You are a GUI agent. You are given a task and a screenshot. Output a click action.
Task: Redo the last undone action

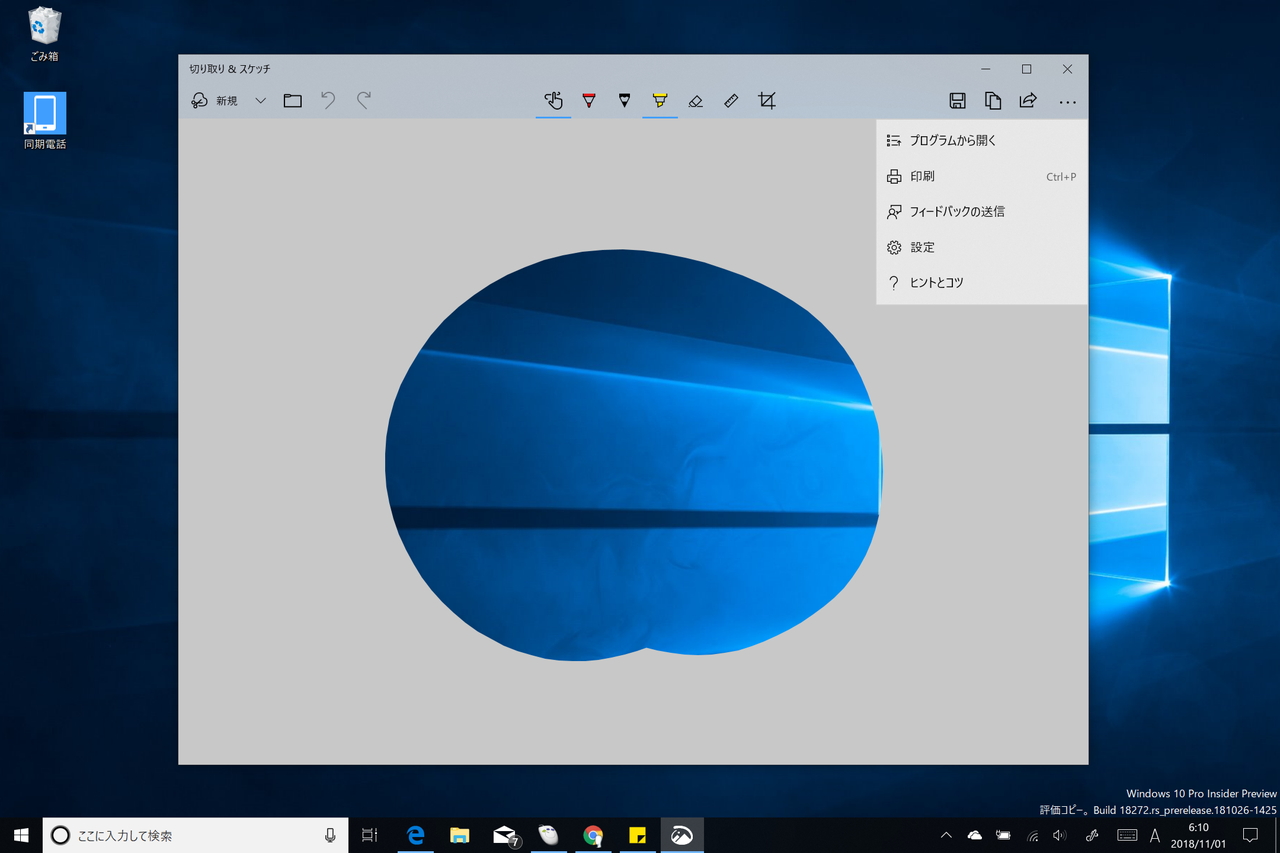click(364, 100)
